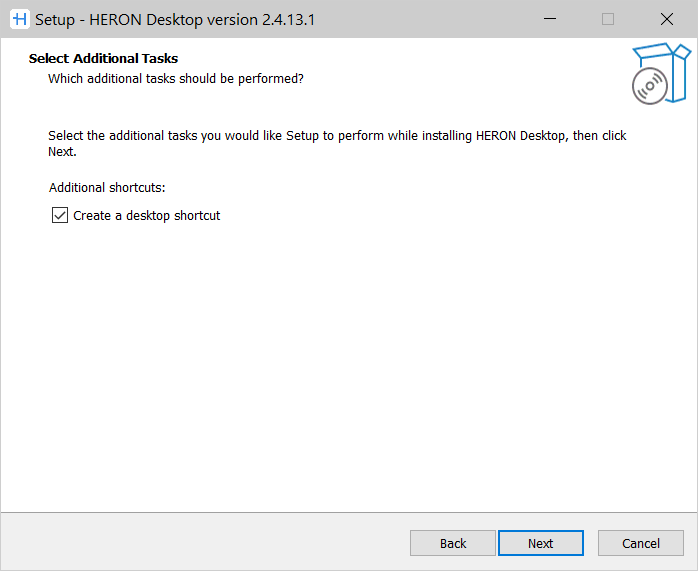Minimize the setup window

click(x=550, y=19)
